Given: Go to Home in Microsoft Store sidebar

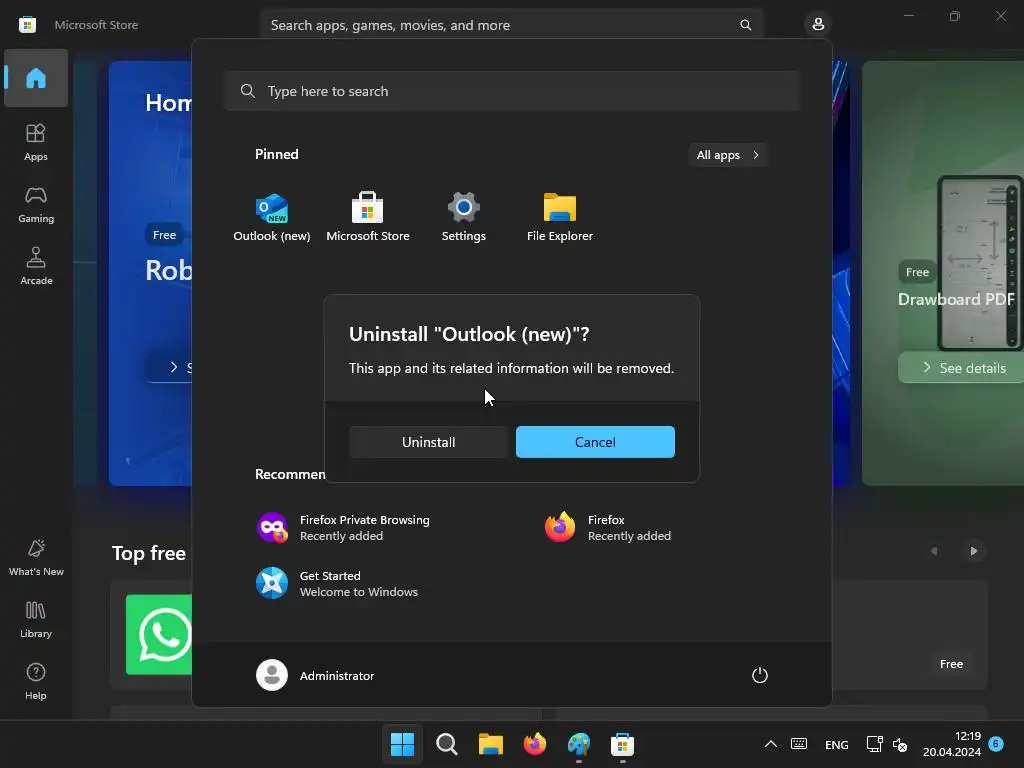Looking at the screenshot, I should 36,78.
